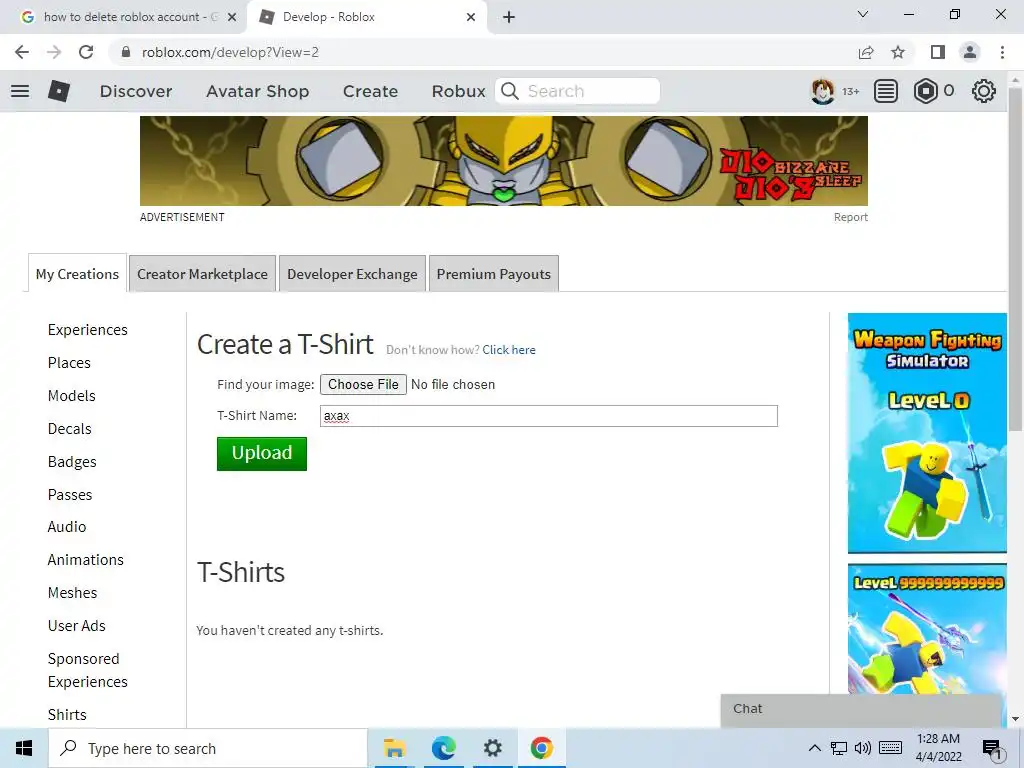1024x768 pixels.
Task: Open Avatar Shop in the navbar
Action: point(257,91)
